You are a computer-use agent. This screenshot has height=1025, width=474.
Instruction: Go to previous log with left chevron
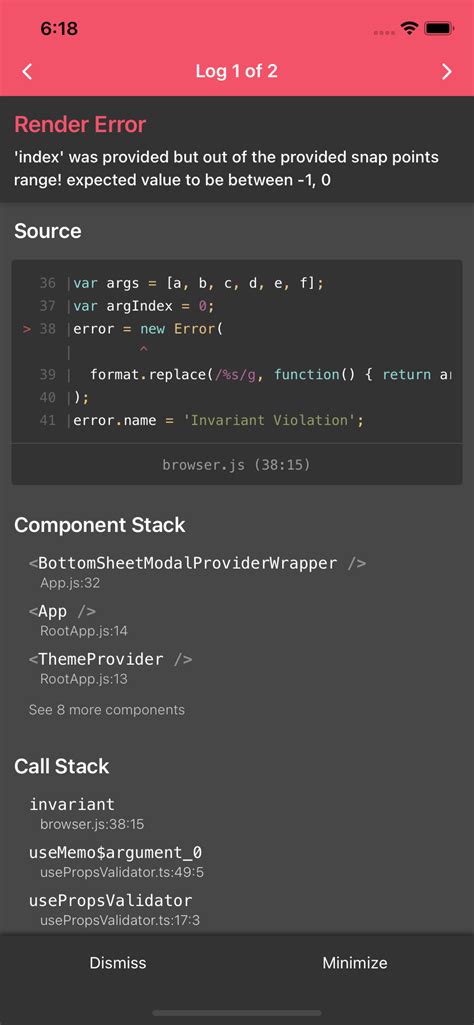[27, 71]
